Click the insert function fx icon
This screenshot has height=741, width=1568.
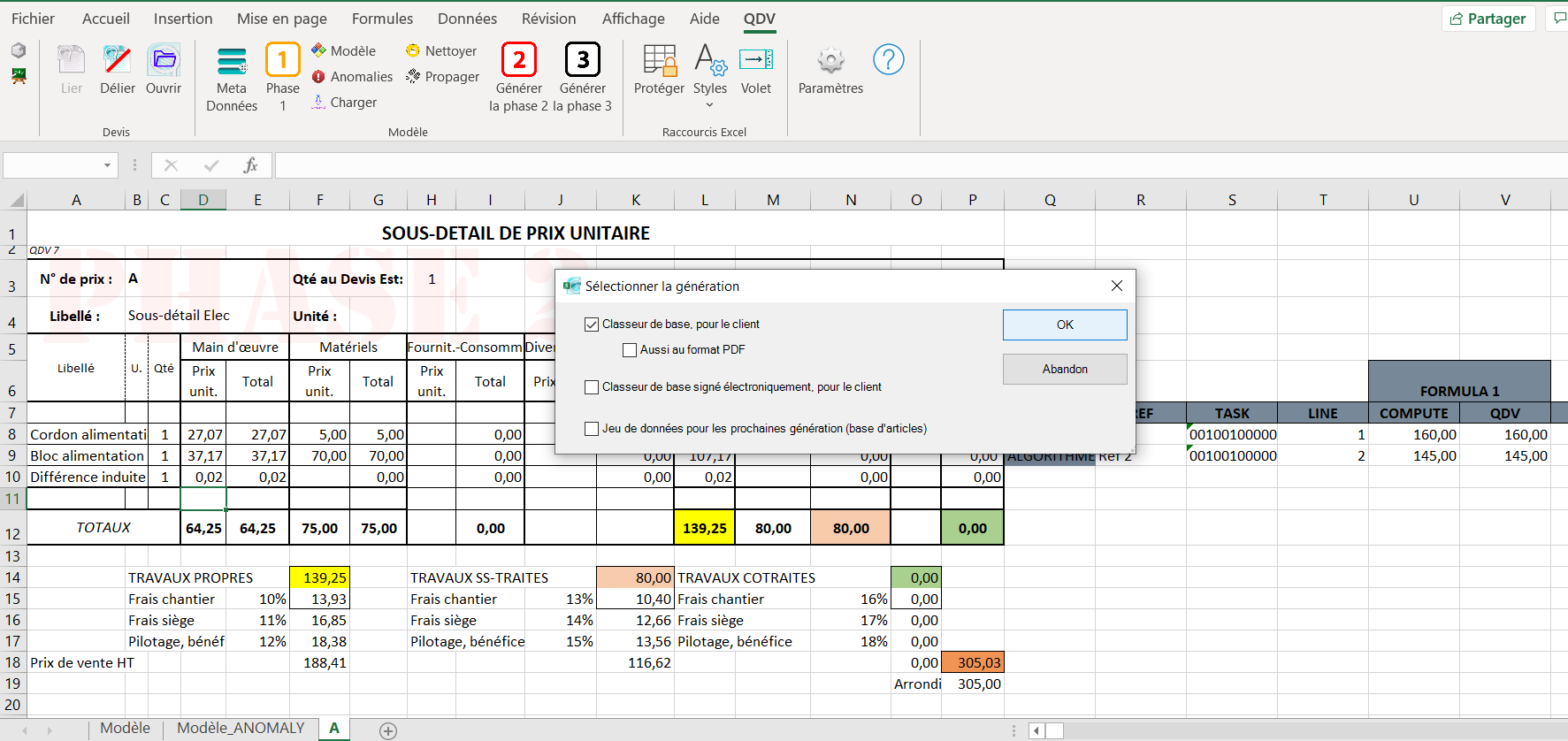coord(251,165)
